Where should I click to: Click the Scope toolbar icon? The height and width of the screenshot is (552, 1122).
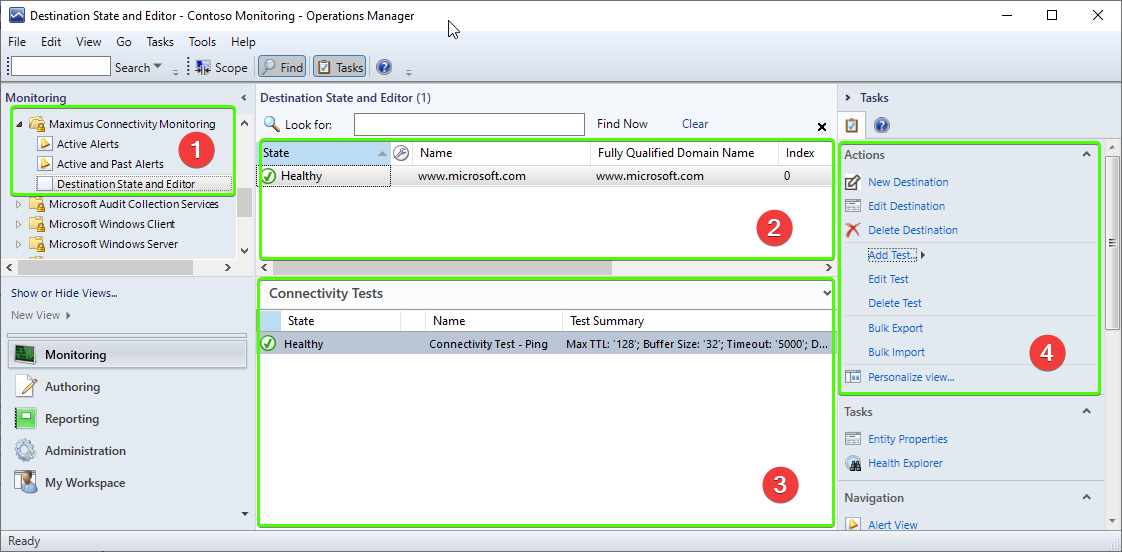click(203, 67)
